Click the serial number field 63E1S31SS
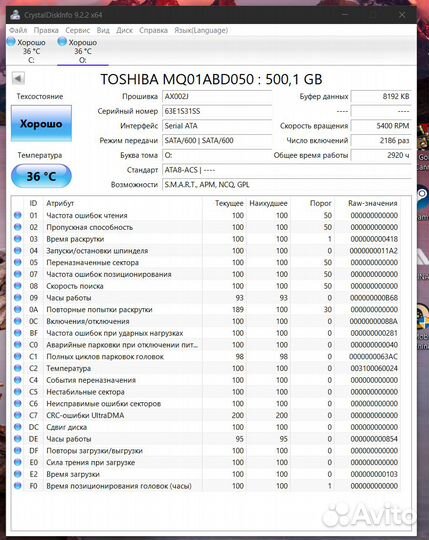The height and width of the screenshot is (540, 429). (217, 111)
